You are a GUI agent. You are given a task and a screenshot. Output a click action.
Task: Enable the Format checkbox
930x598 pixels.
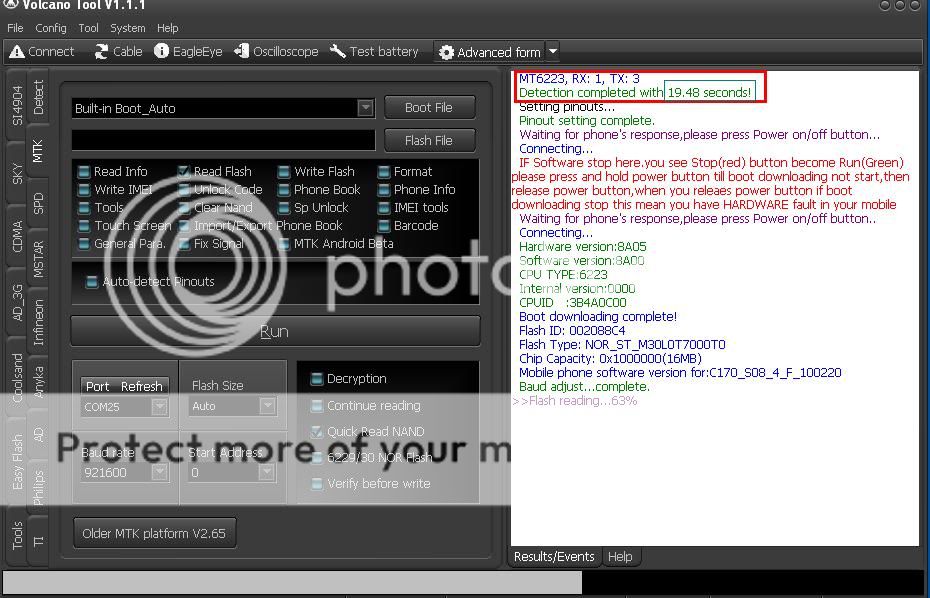(384, 172)
